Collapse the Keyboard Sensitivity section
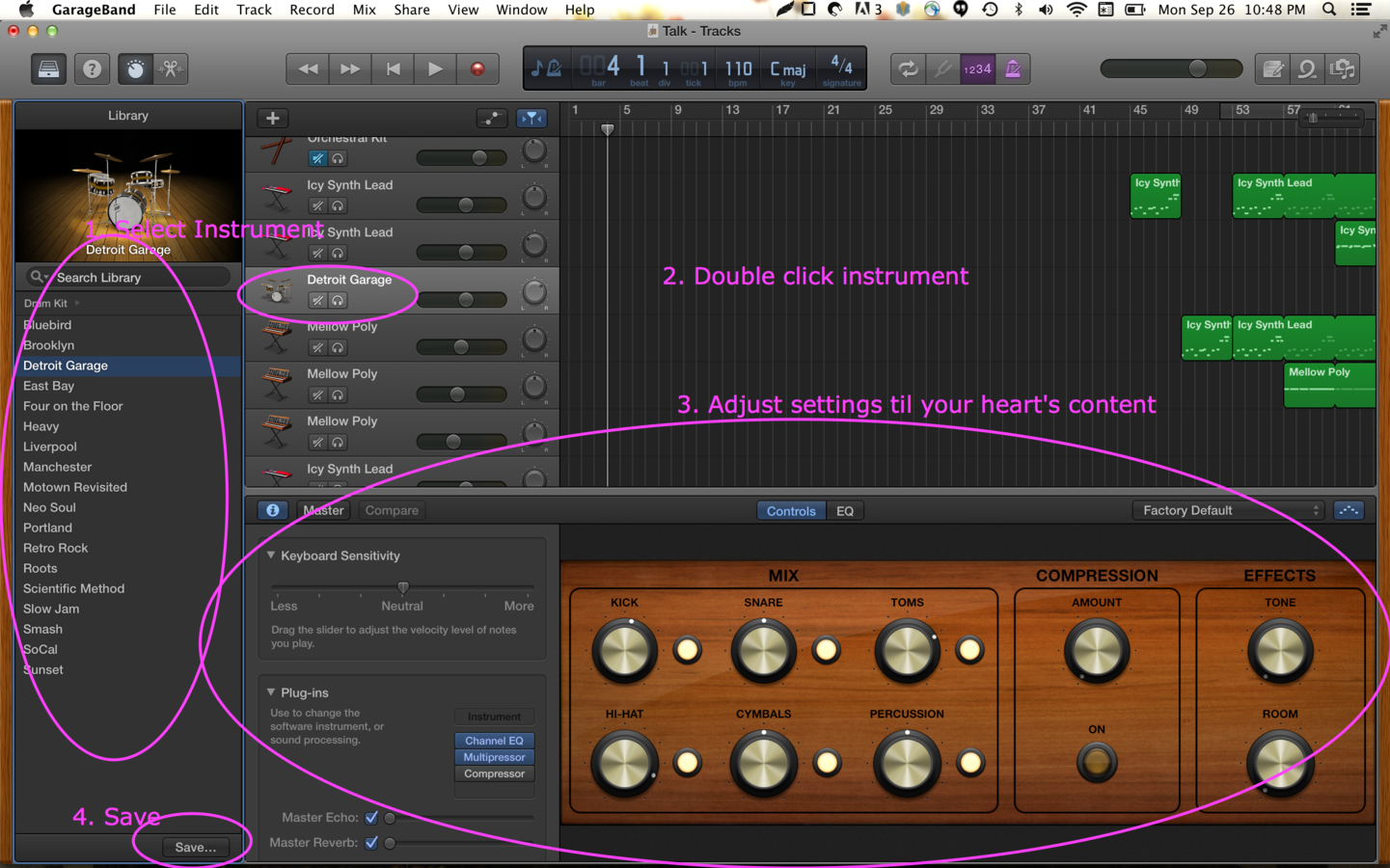 (271, 556)
